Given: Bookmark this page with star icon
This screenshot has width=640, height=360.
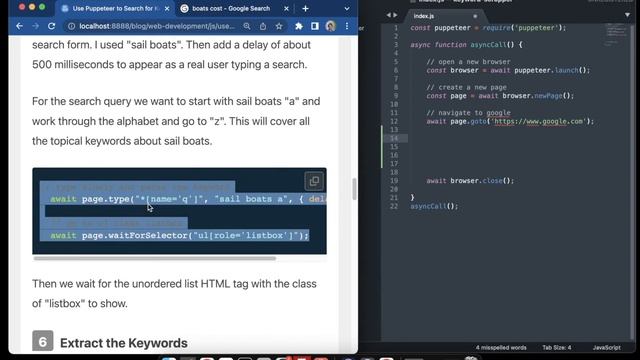Looking at the screenshot, I should point(279,26).
